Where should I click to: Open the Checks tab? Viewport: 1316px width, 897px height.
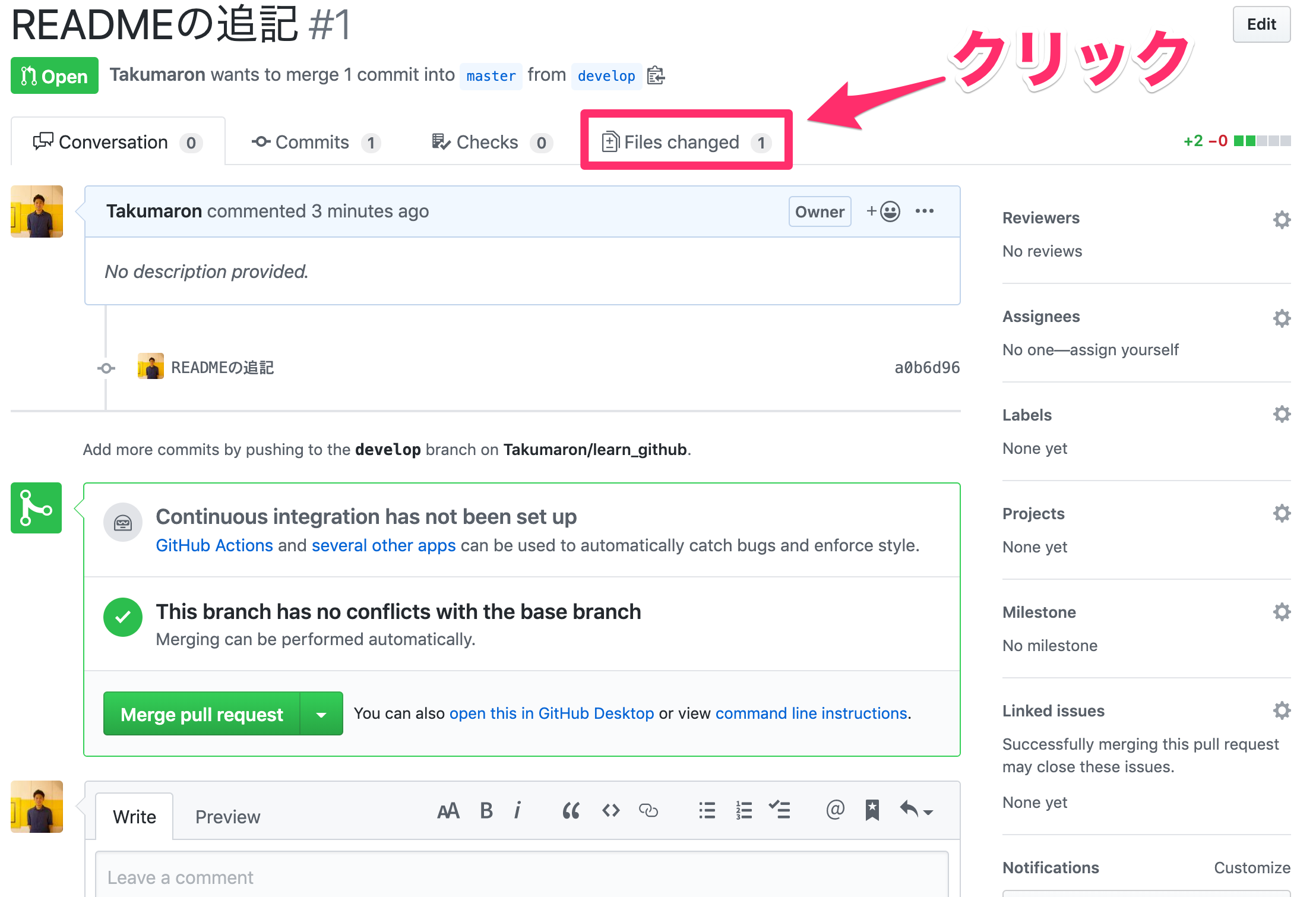tap(492, 142)
